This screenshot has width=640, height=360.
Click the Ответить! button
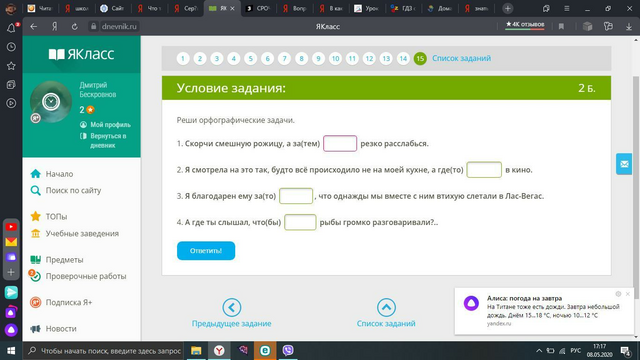[x=206, y=251]
